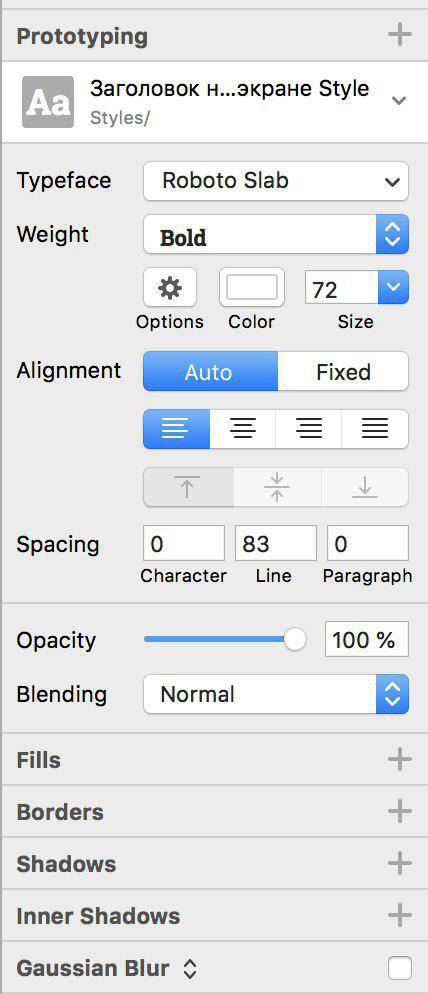Align text vertically to top
This screenshot has width=428, height=994.
[x=188, y=487]
